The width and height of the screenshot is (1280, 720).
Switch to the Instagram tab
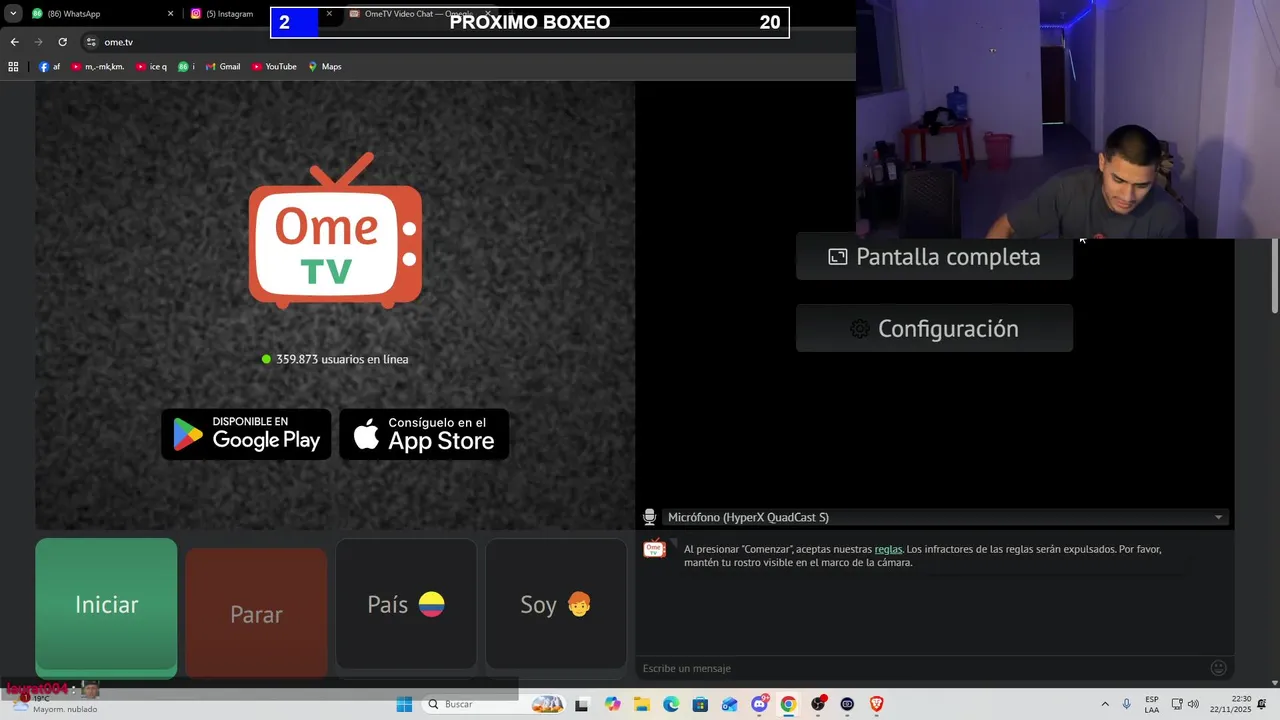(x=228, y=14)
